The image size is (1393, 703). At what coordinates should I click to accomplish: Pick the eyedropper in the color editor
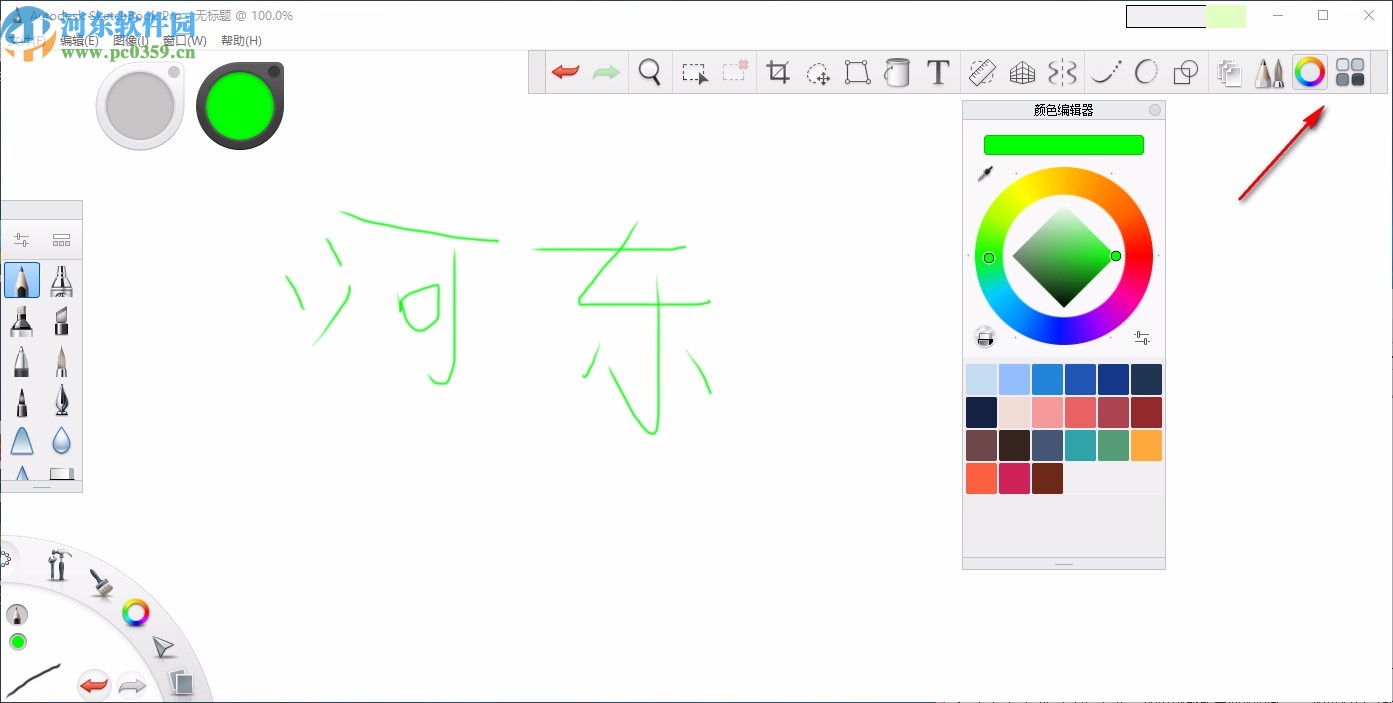tap(983, 173)
